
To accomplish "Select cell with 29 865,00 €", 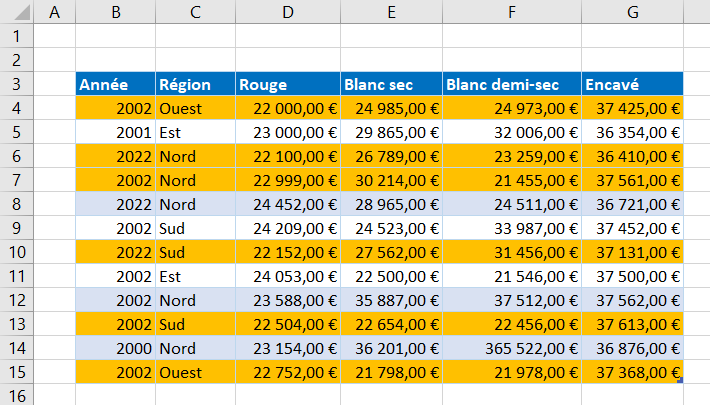I will [391, 132].
